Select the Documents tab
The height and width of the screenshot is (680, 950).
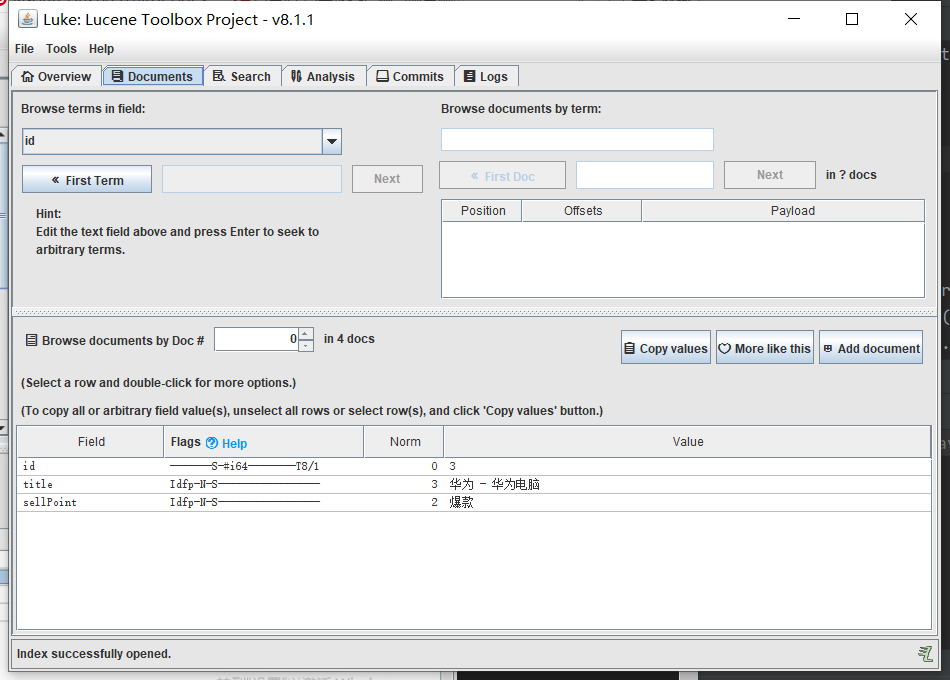tap(153, 76)
